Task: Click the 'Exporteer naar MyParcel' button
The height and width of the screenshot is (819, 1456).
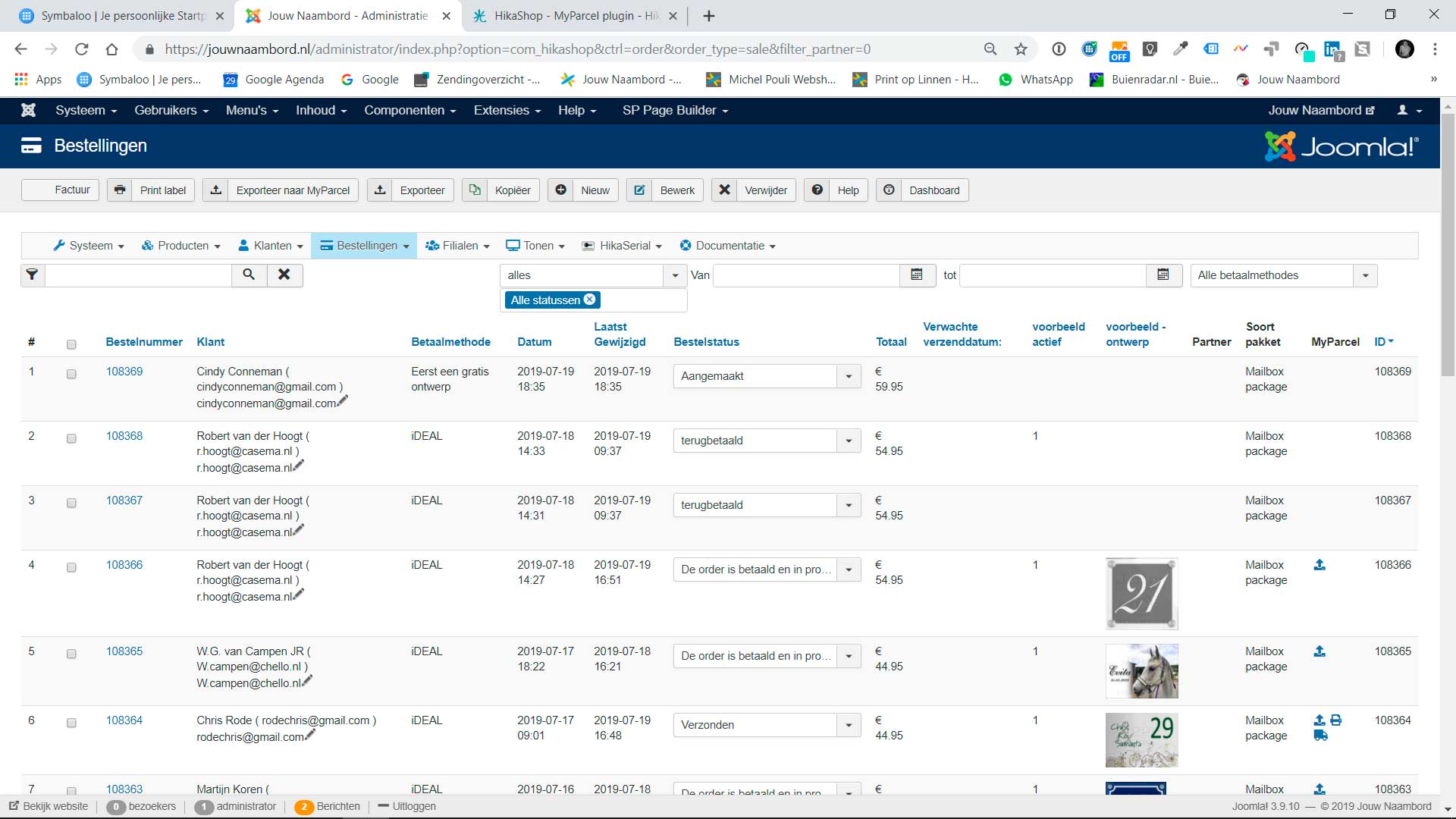Action: tap(279, 190)
